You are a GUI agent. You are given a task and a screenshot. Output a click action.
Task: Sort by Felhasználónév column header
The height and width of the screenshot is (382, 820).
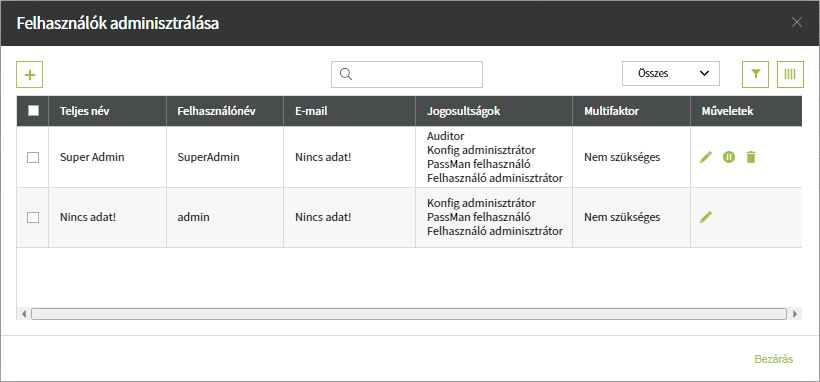coord(216,111)
